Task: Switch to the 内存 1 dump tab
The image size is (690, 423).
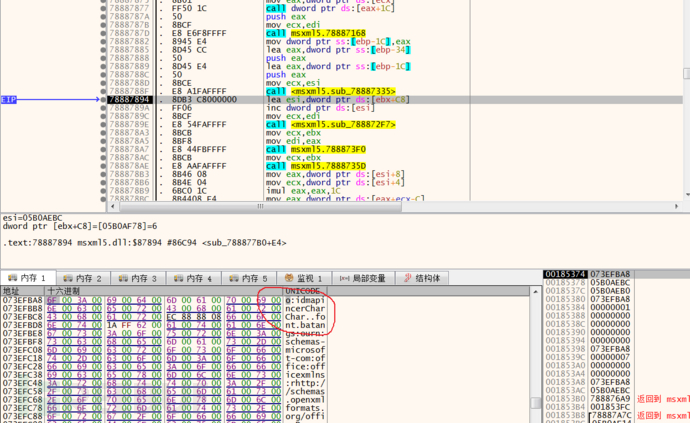Action: coord(28,278)
